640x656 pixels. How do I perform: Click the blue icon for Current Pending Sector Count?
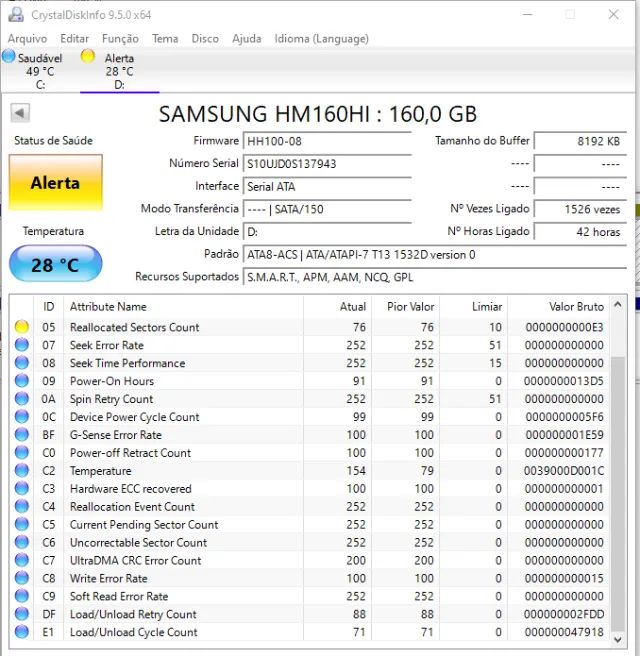[22, 524]
